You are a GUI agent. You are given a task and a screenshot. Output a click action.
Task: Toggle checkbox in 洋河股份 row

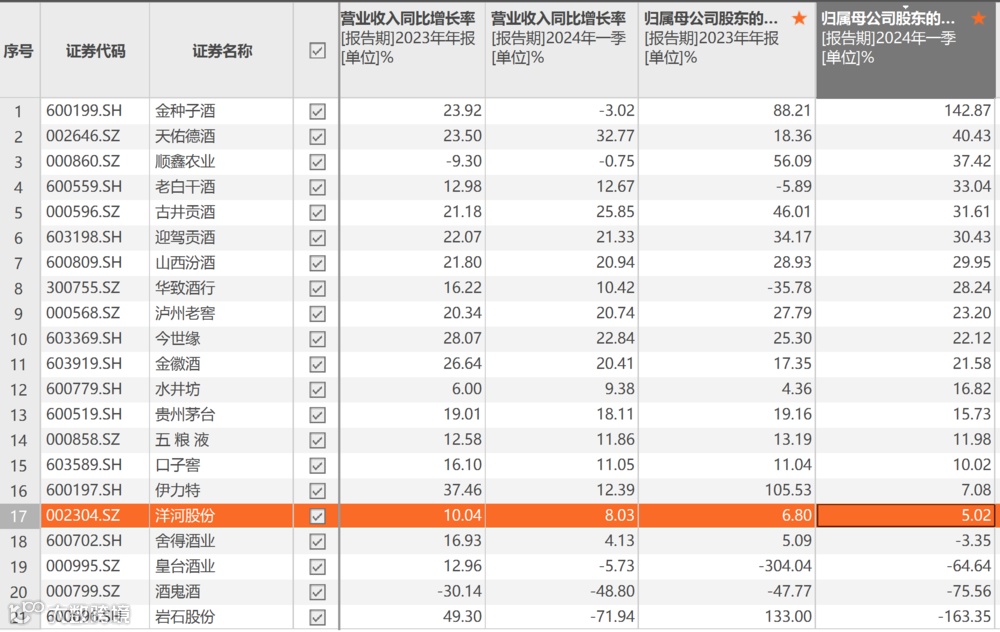tap(317, 516)
